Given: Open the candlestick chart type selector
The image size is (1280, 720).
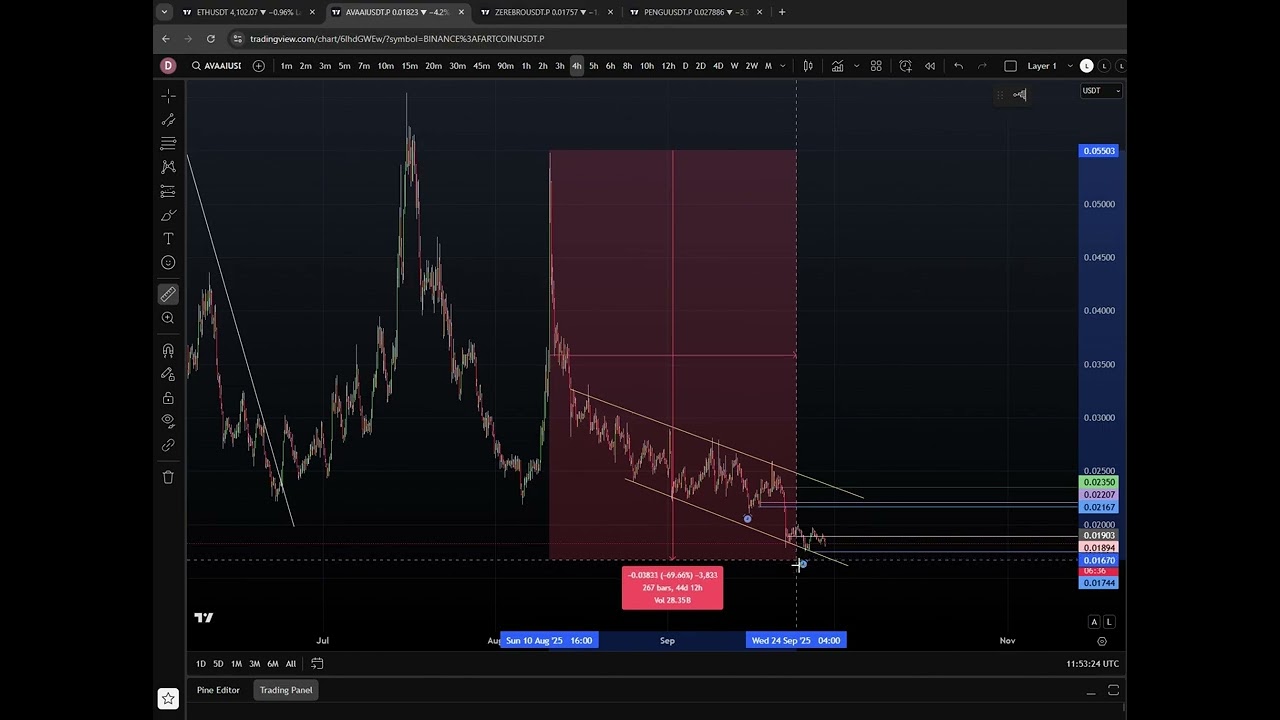Looking at the screenshot, I should [808, 66].
